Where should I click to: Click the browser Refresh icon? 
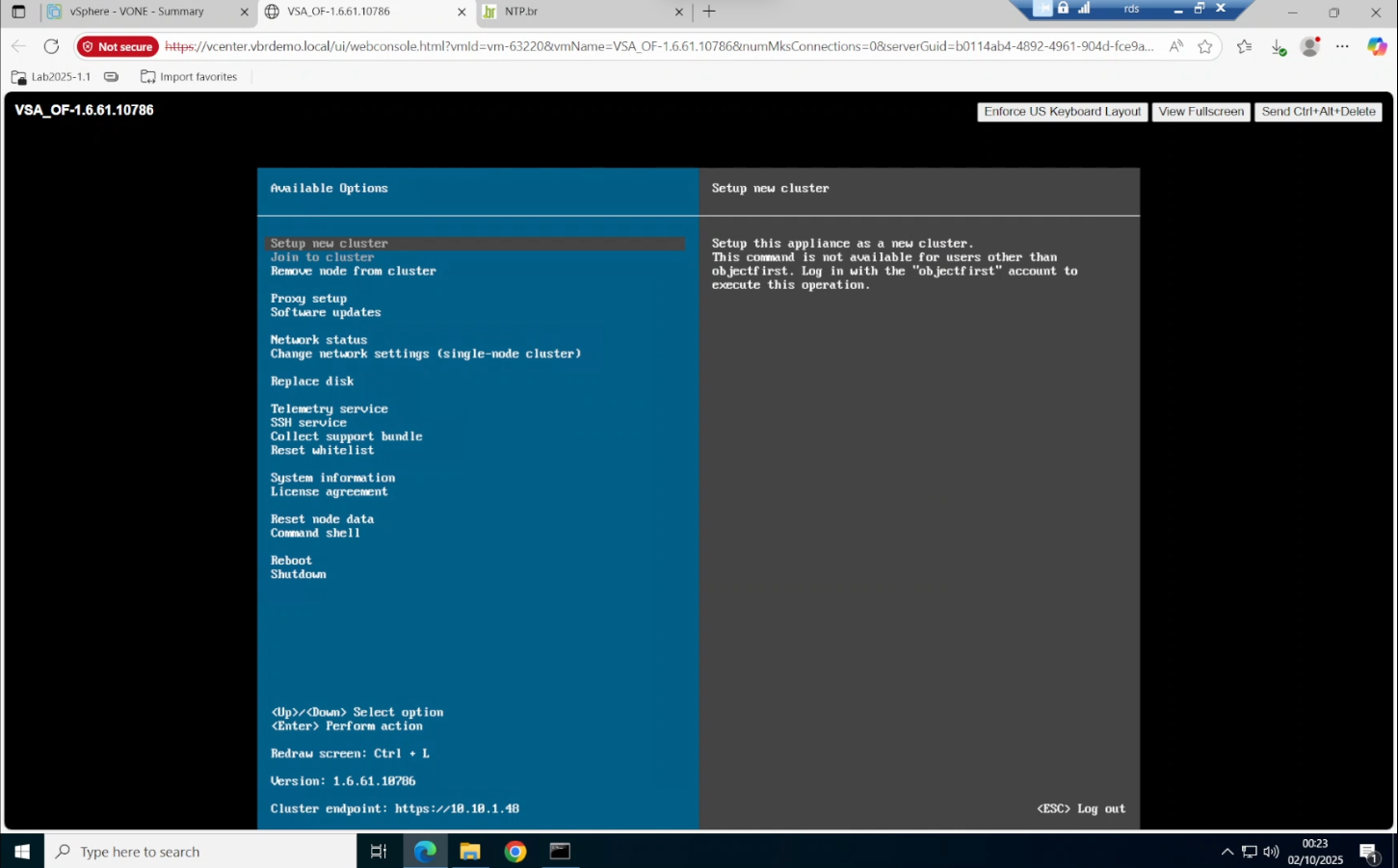coord(51,46)
